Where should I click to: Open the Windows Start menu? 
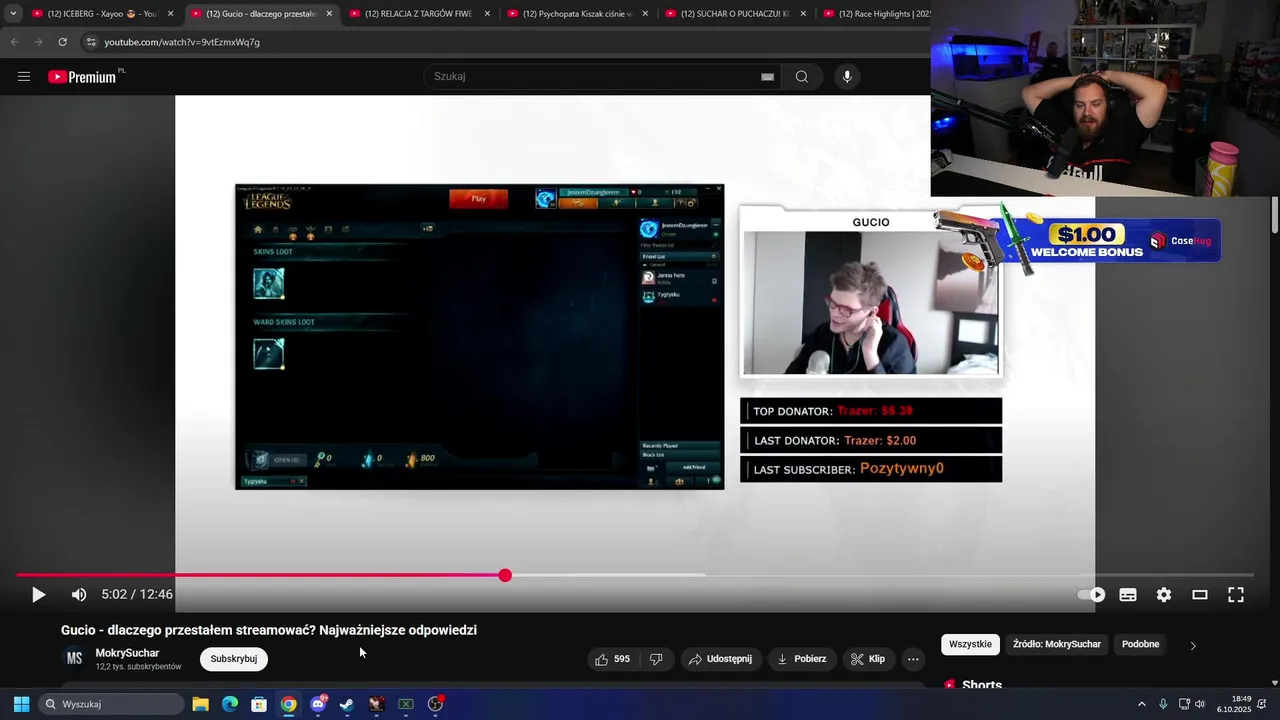[21, 704]
